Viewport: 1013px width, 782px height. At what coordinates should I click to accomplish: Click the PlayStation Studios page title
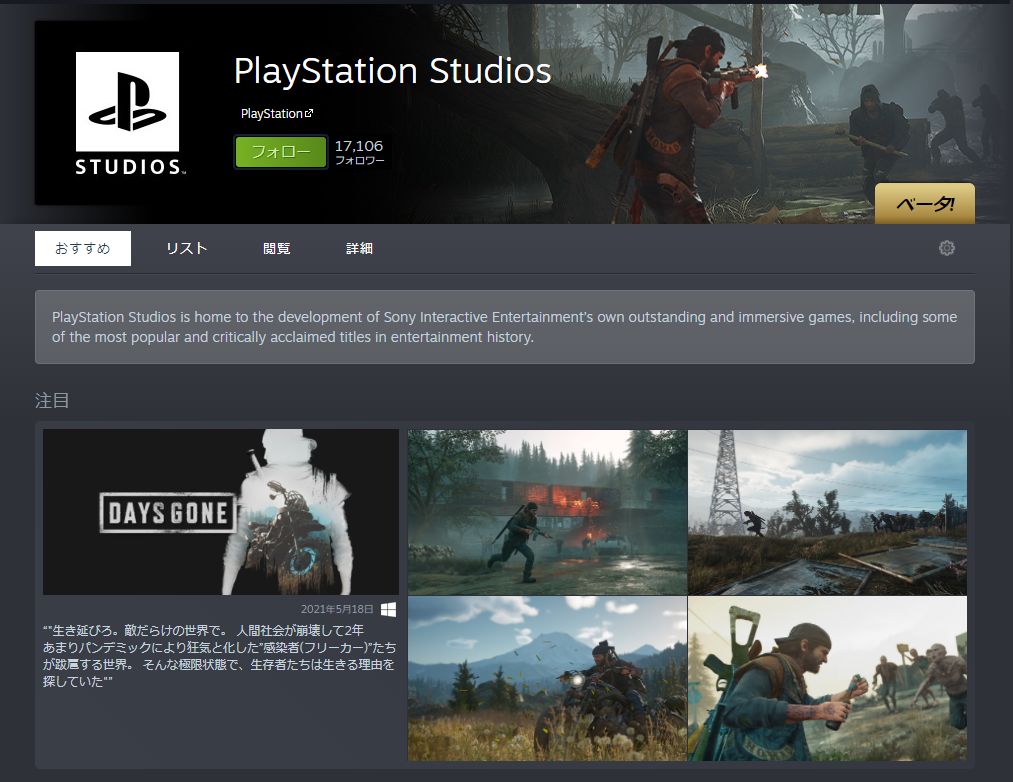(x=392, y=70)
